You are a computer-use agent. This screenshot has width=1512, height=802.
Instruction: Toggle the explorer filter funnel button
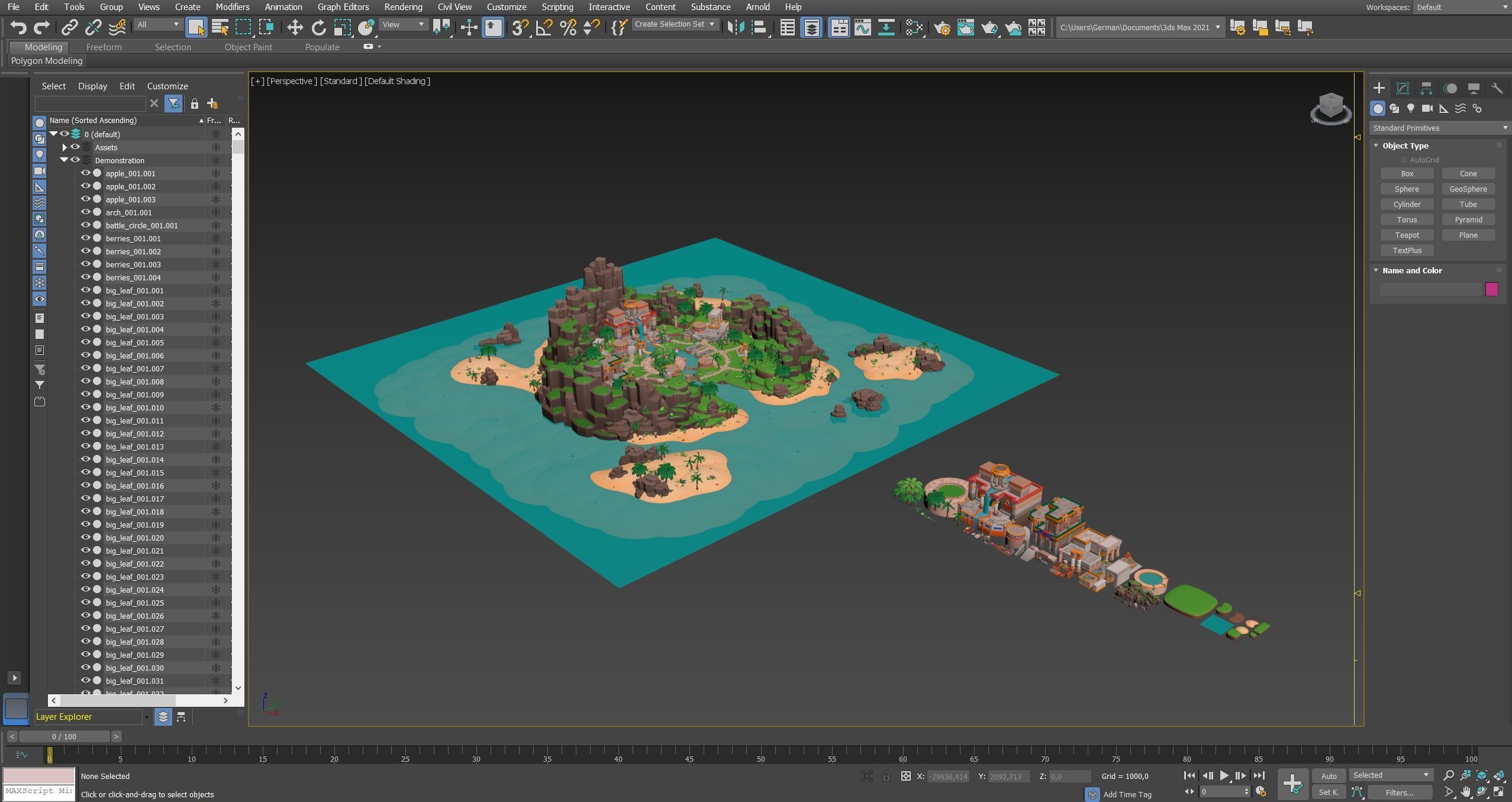(x=173, y=104)
